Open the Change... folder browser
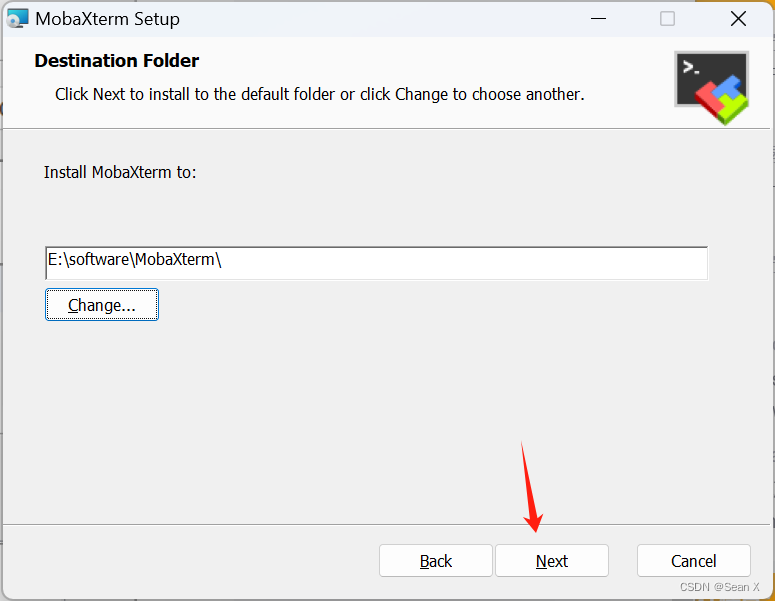 [x=102, y=305]
